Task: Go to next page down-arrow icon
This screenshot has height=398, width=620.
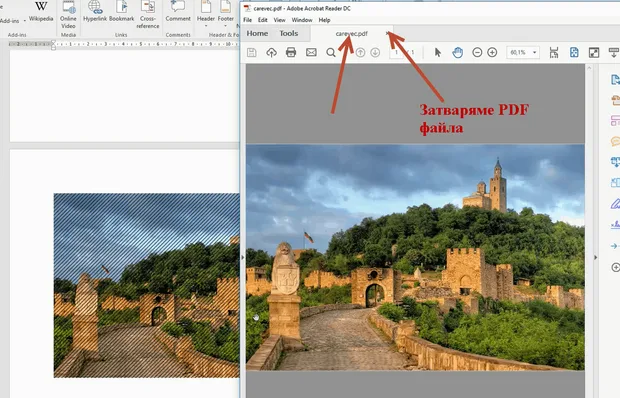Action: tap(375, 52)
